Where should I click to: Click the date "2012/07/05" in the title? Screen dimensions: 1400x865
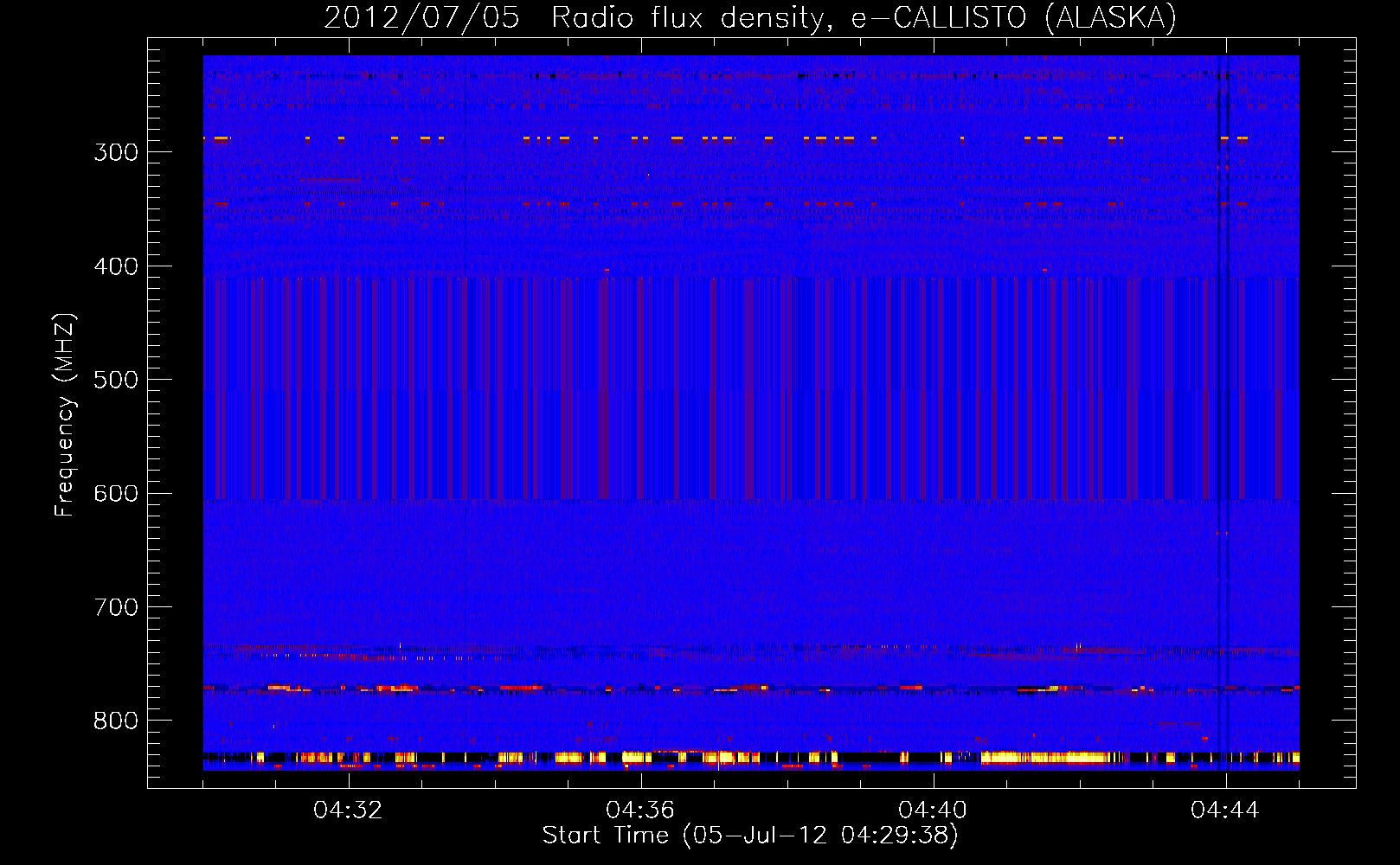pyautogui.click(x=421, y=18)
